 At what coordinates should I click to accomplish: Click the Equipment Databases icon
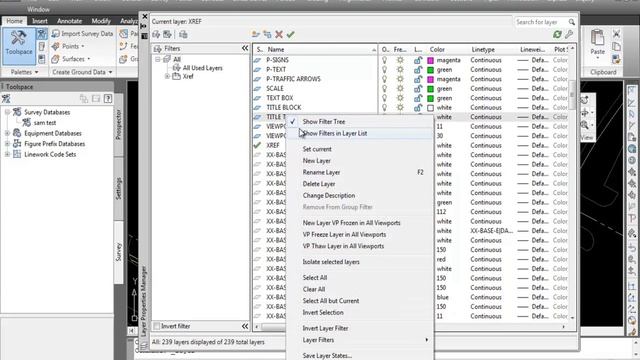(x=17, y=133)
